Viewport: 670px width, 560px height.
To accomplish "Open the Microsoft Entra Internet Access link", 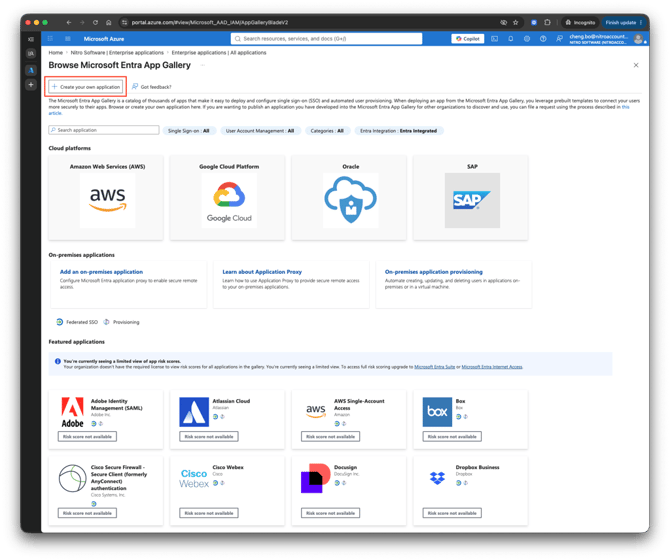I will 492,367.
